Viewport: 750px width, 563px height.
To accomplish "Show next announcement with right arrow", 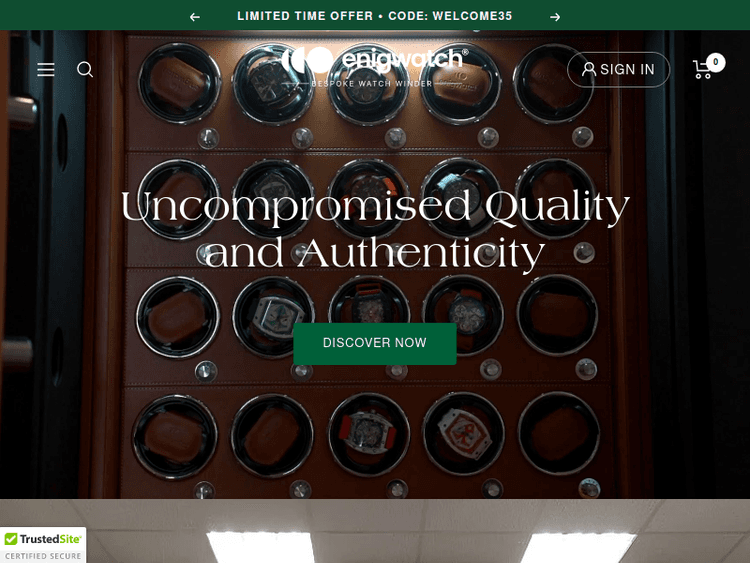I will coord(555,17).
